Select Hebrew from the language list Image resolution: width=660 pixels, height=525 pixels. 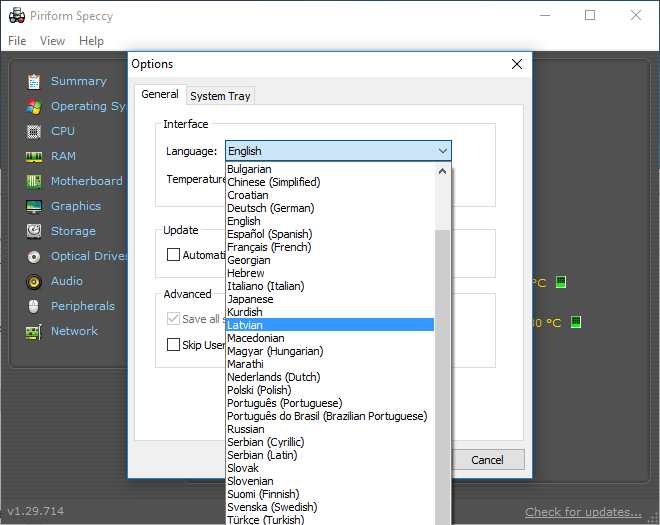click(330, 273)
